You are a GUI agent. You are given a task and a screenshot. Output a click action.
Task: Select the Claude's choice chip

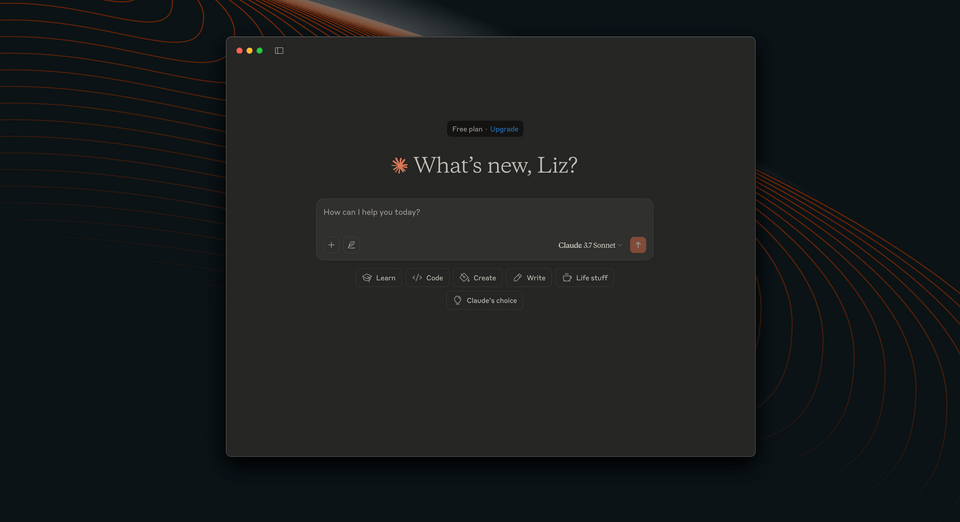click(485, 300)
